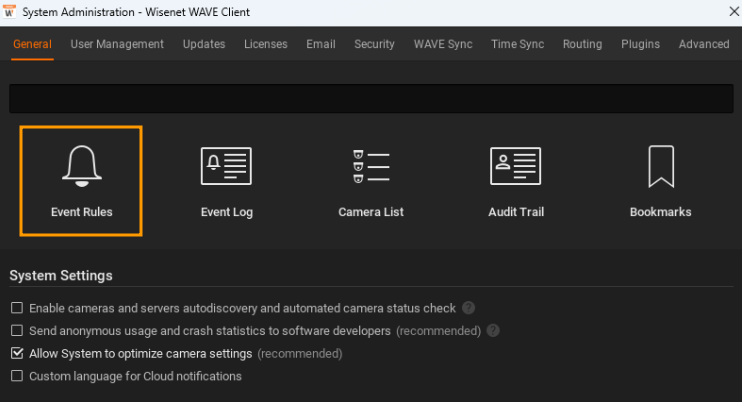Click the Wisenet WAVE app icon in title bar

(x=11, y=12)
